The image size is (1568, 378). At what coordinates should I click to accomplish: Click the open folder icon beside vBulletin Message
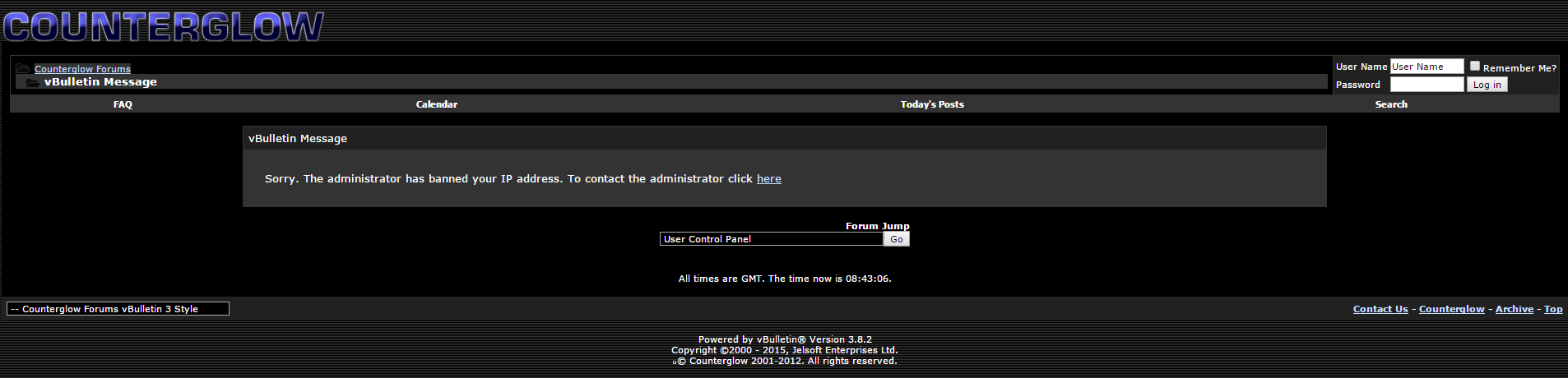tap(33, 82)
